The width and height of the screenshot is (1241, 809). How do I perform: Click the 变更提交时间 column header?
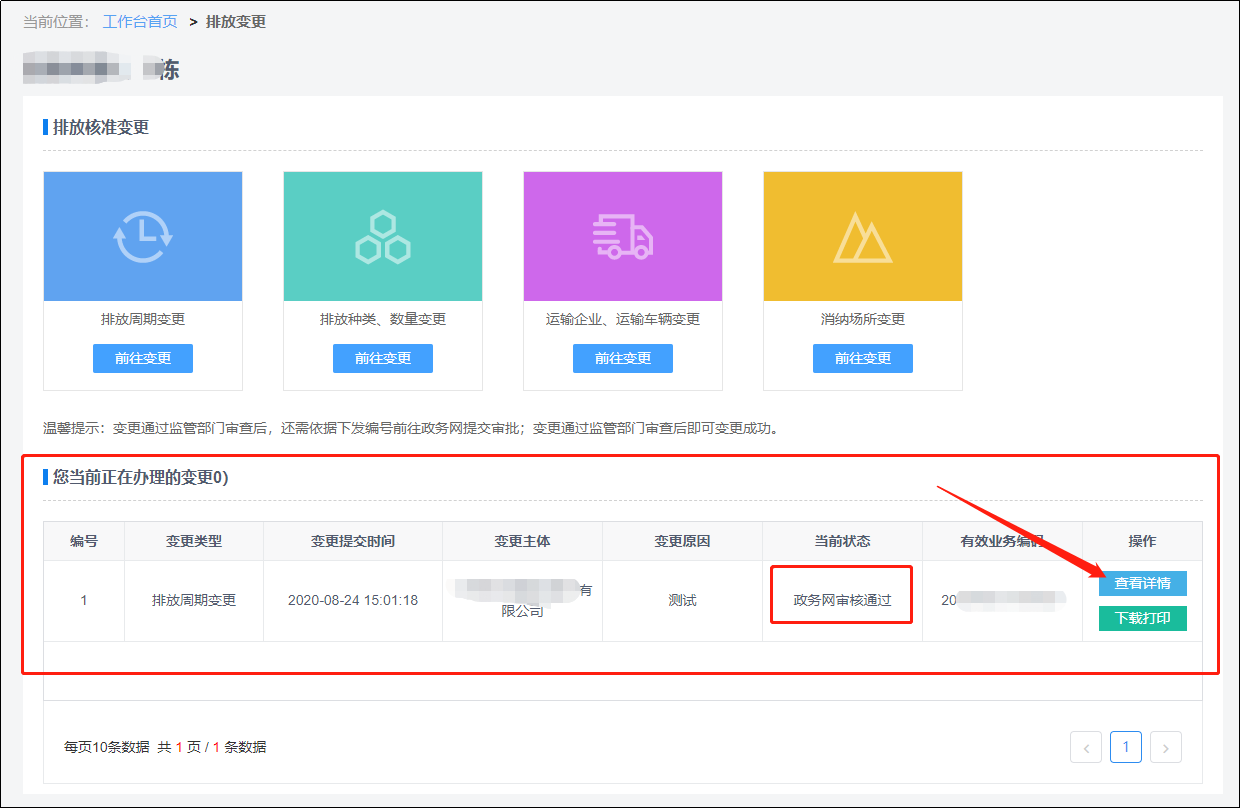coord(353,541)
